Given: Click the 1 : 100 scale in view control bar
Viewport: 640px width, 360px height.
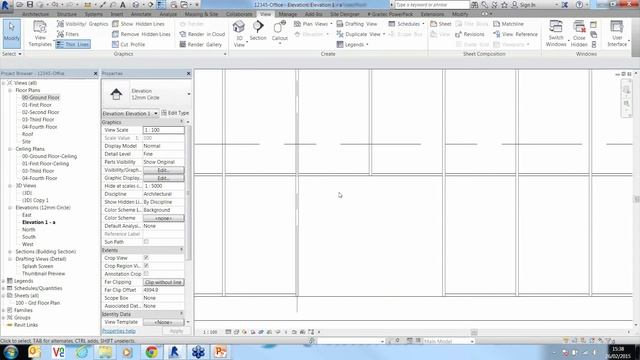Looking at the screenshot, I should pyautogui.click(x=210, y=332).
